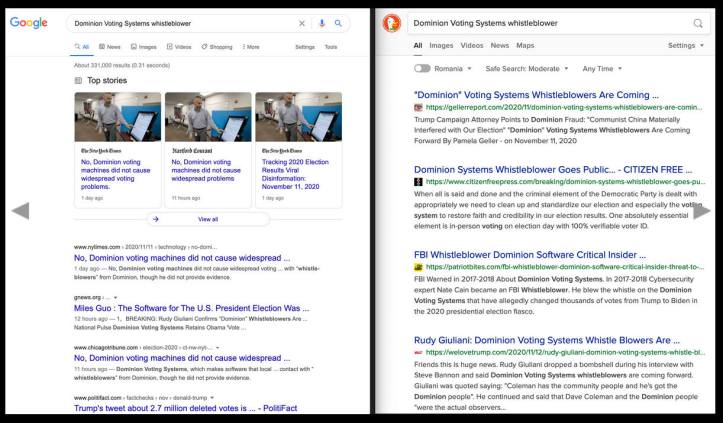Screen dimensions: 723x423
Task: Toggle the Romania region switch
Action: click(x=422, y=68)
